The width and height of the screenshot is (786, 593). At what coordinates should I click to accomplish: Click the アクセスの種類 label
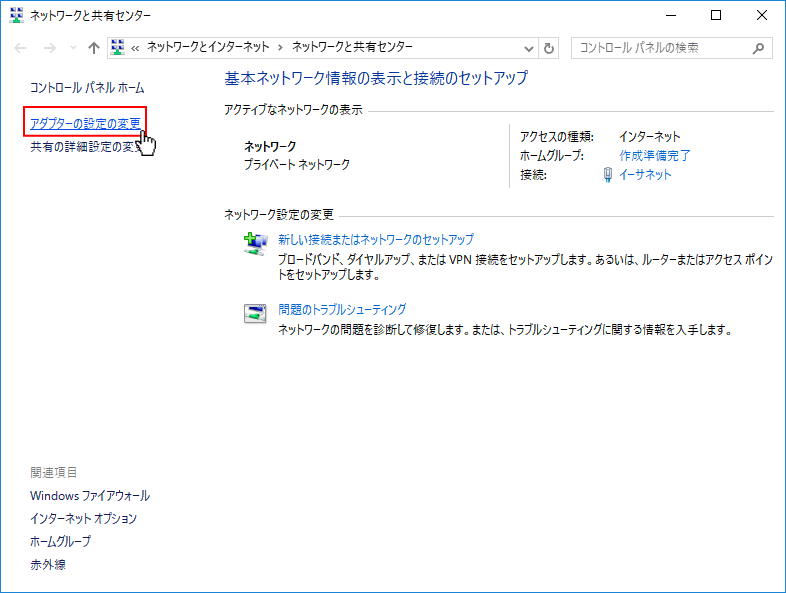click(557, 136)
